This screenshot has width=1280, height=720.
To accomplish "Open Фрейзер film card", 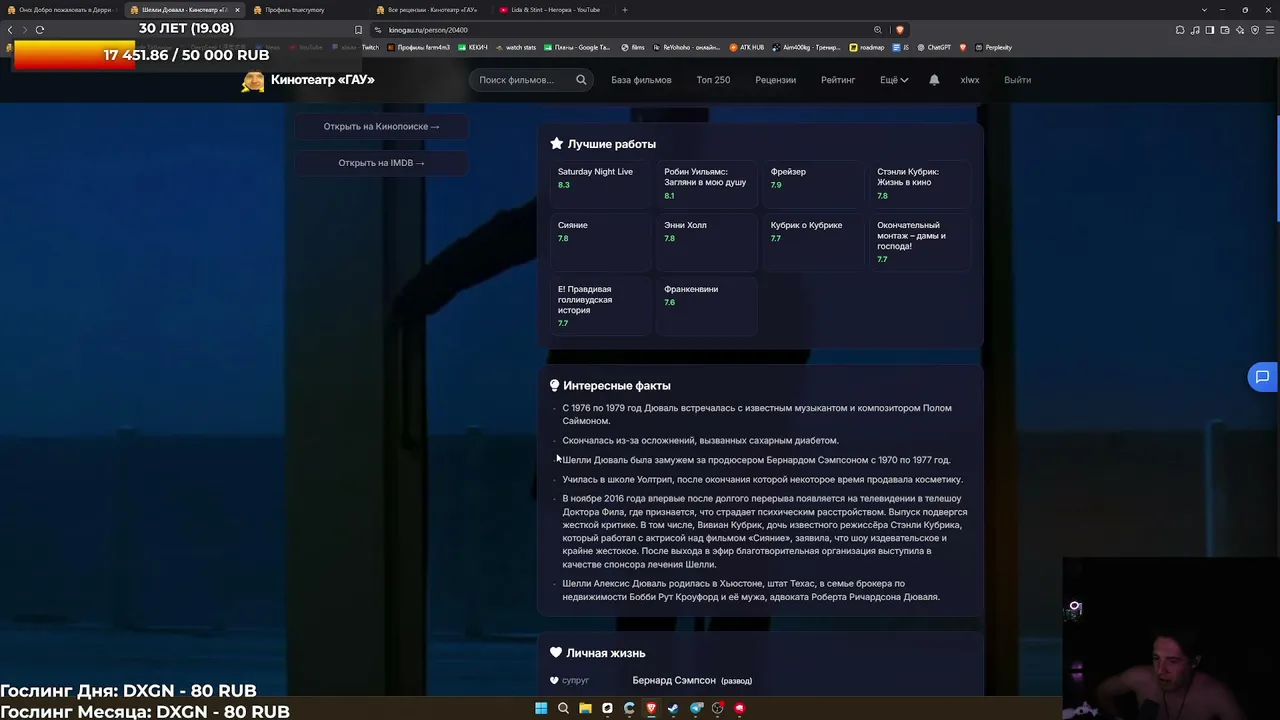I will [813, 184].
